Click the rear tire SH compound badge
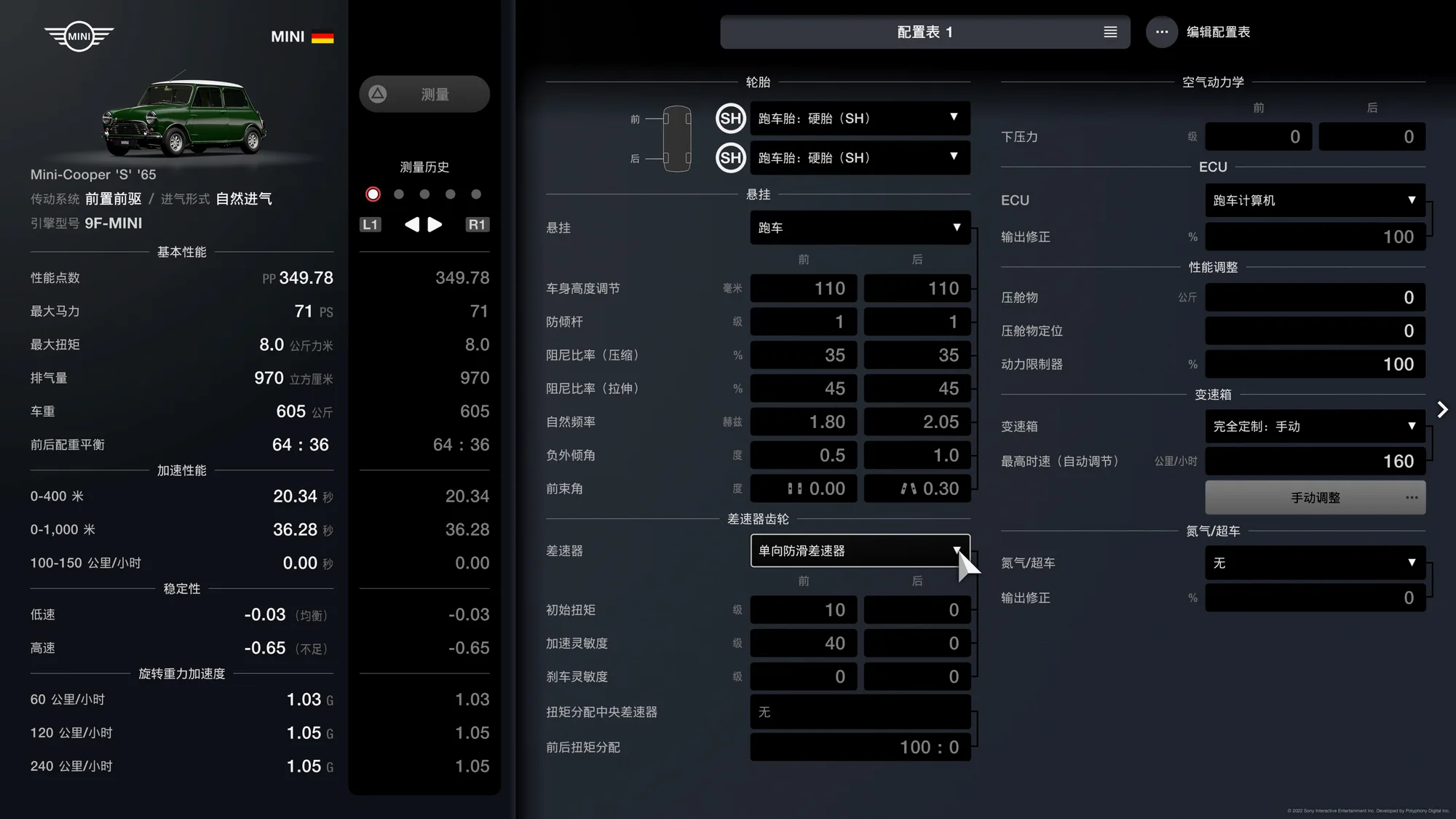Image resolution: width=1456 pixels, height=819 pixels. tap(731, 158)
